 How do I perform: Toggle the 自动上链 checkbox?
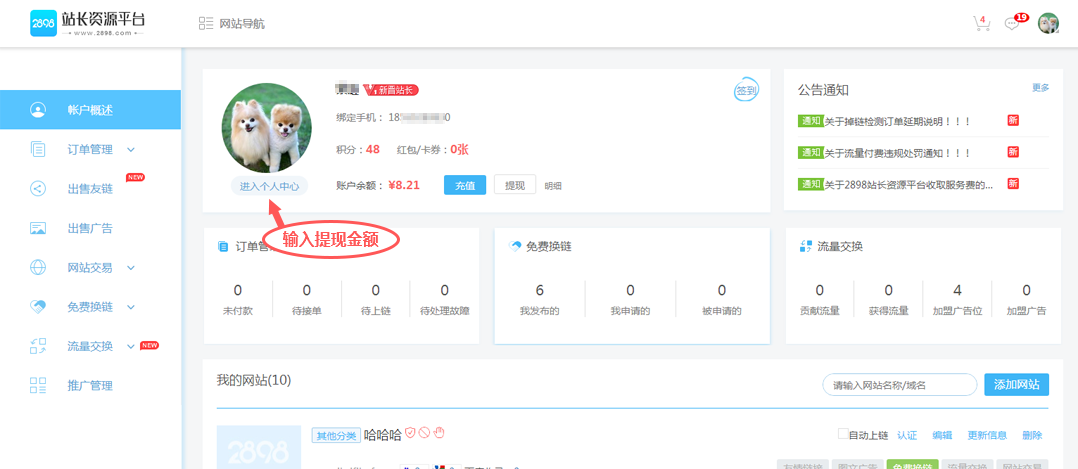coord(843,435)
